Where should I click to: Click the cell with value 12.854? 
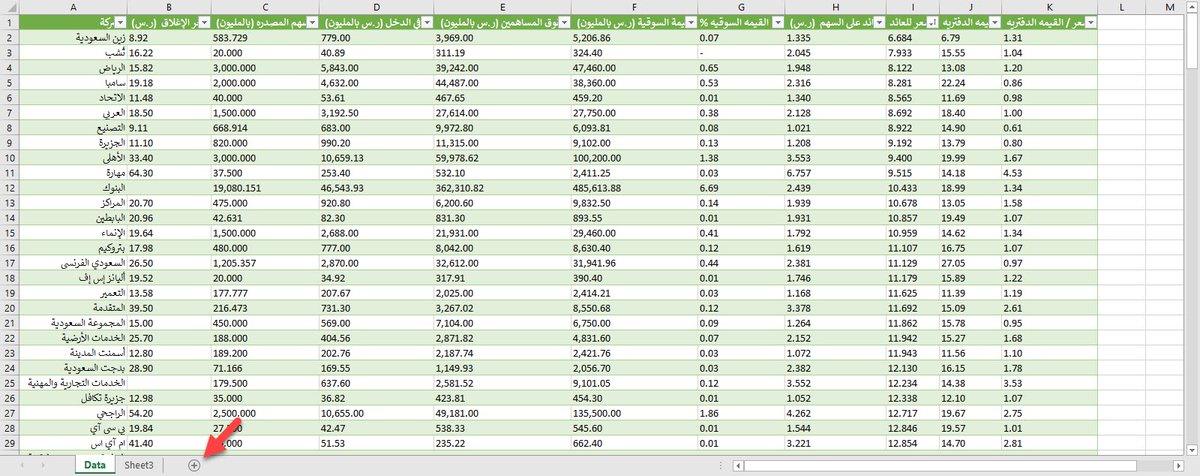[912, 441]
